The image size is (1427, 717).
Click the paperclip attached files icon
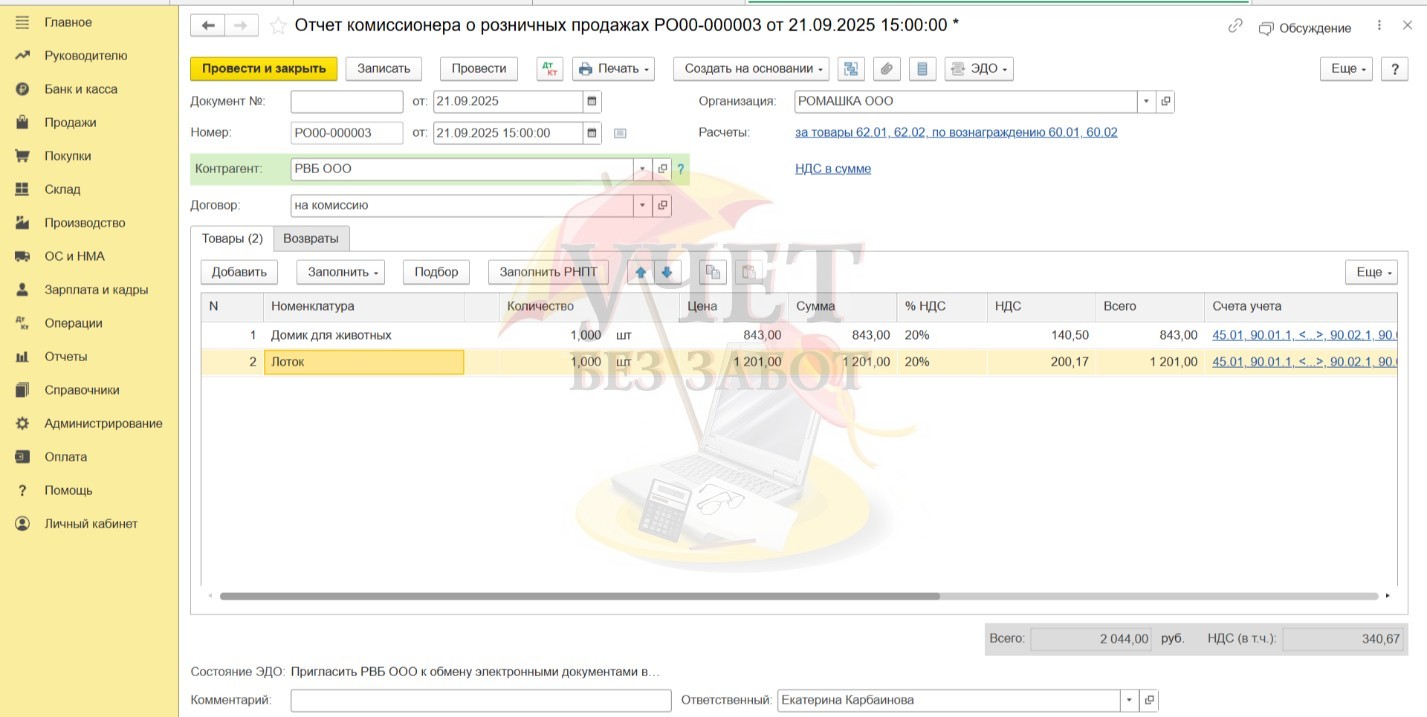coord(885,69)
